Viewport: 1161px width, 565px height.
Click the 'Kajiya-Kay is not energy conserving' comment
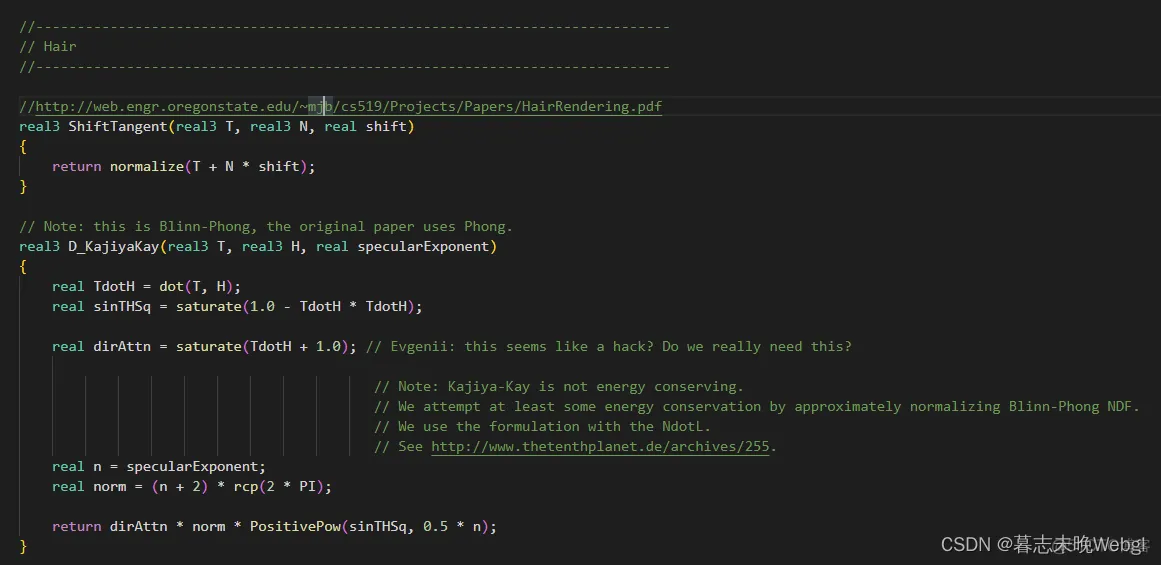(x=559, y=387)
